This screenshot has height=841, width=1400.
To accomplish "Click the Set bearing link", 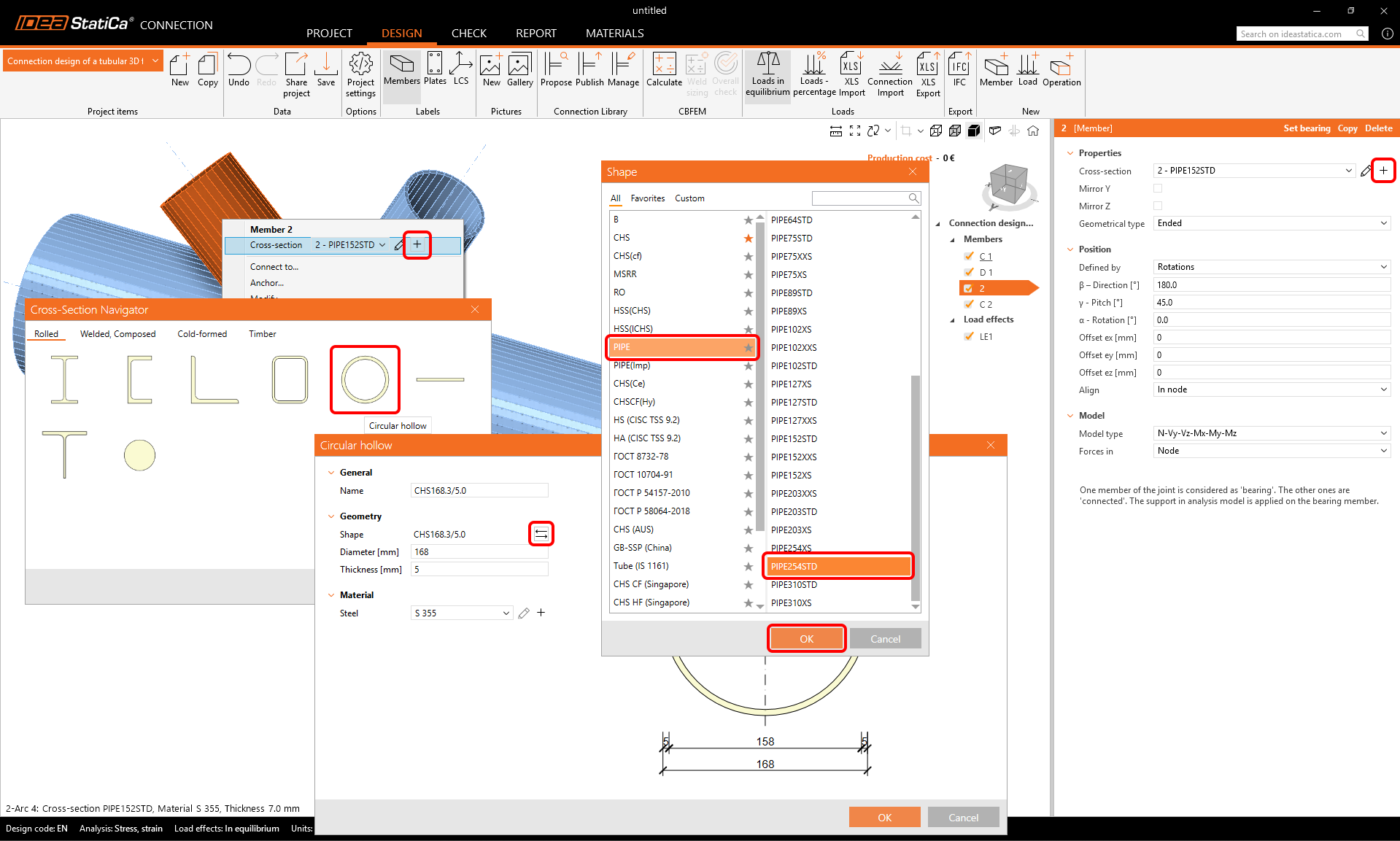I will click(x=1307, y=128).
